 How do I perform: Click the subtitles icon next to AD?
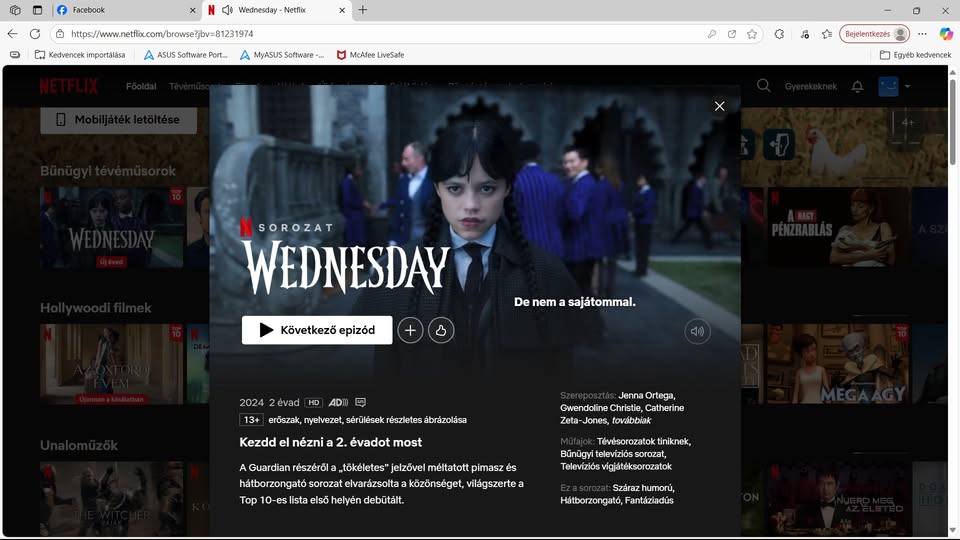[x=361, y=402]
